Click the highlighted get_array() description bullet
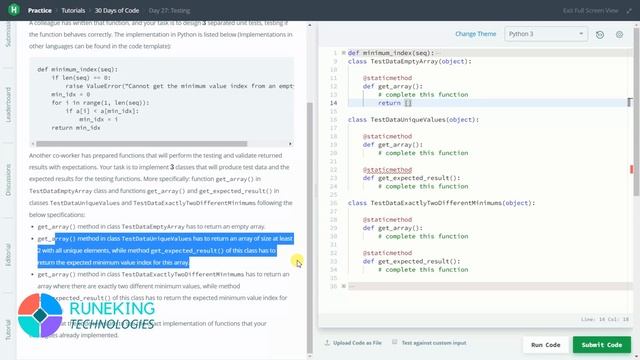This screenshot has height=360, width=640. 165,250
